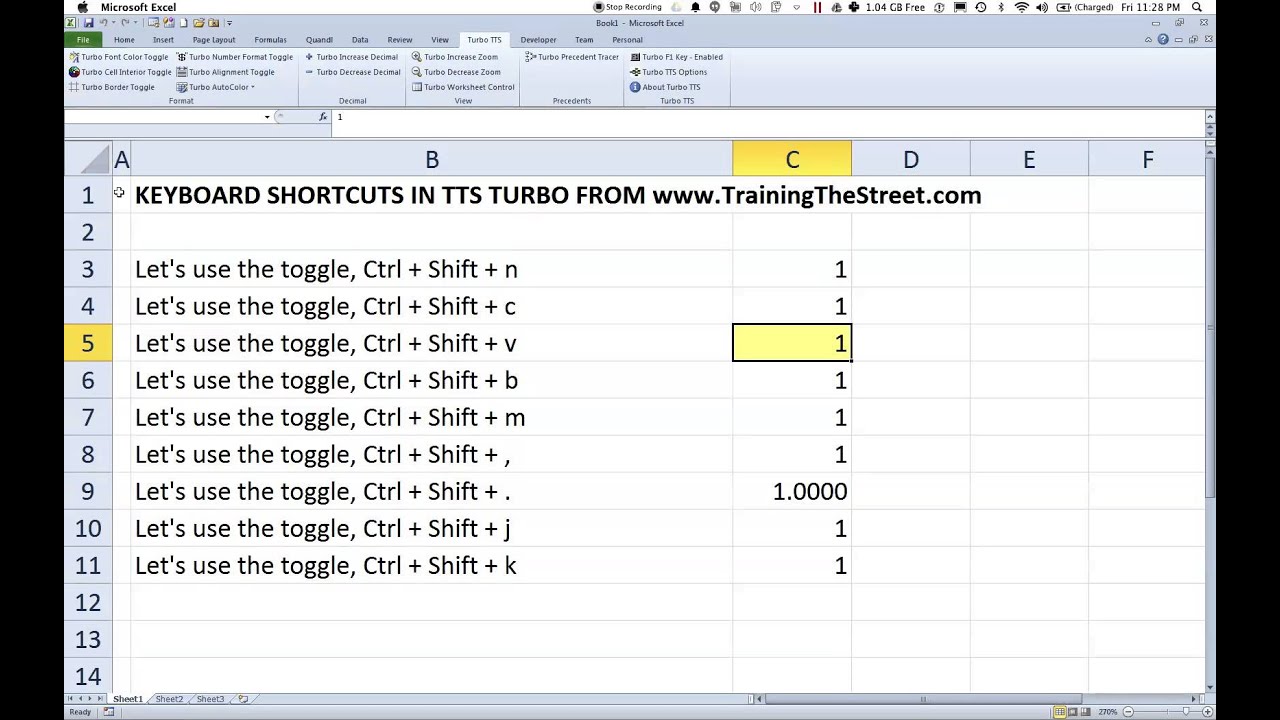
Task: Open the File tab
Action: tap(83, 40)
